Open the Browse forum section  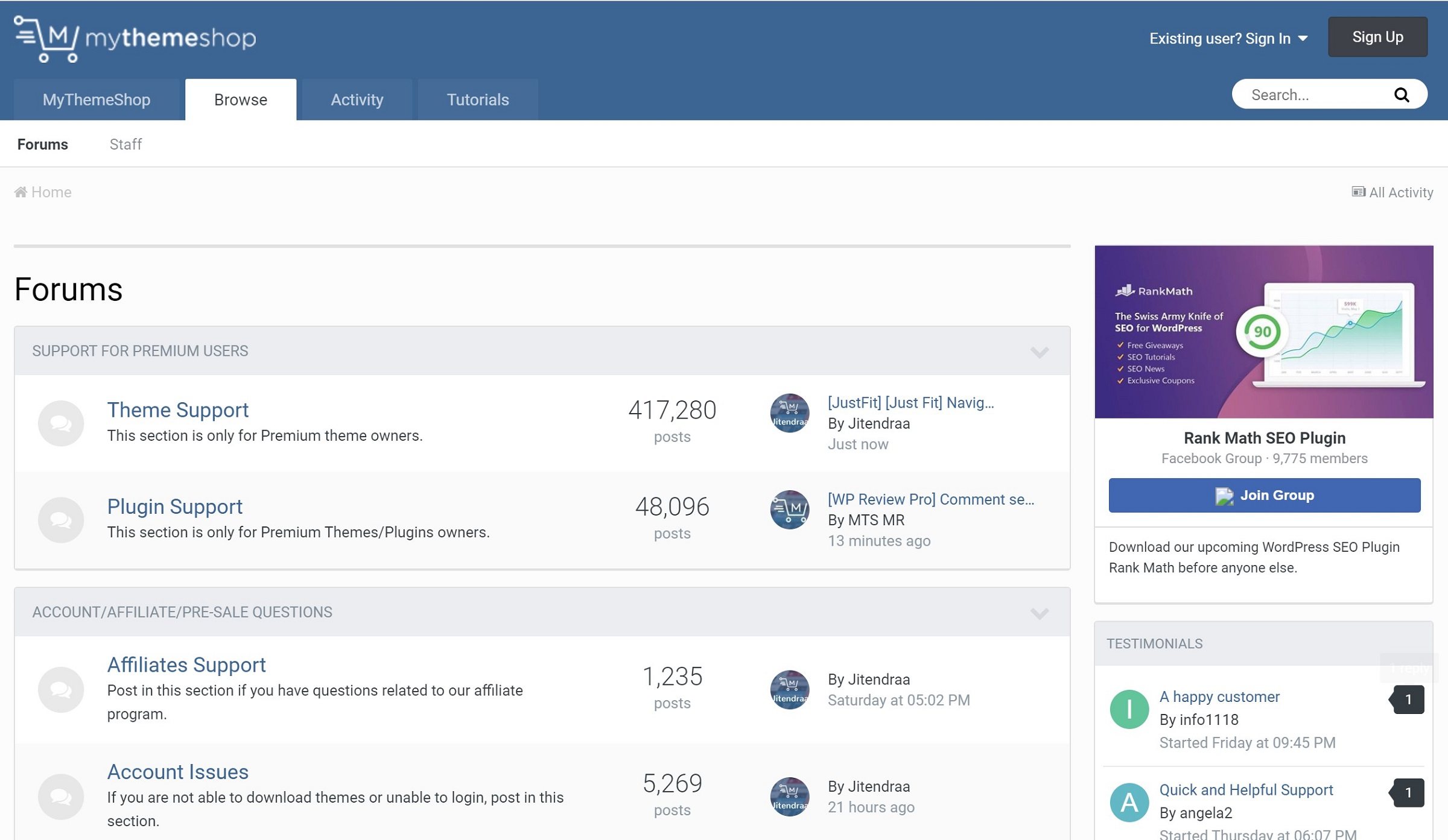tap(241, 99)
